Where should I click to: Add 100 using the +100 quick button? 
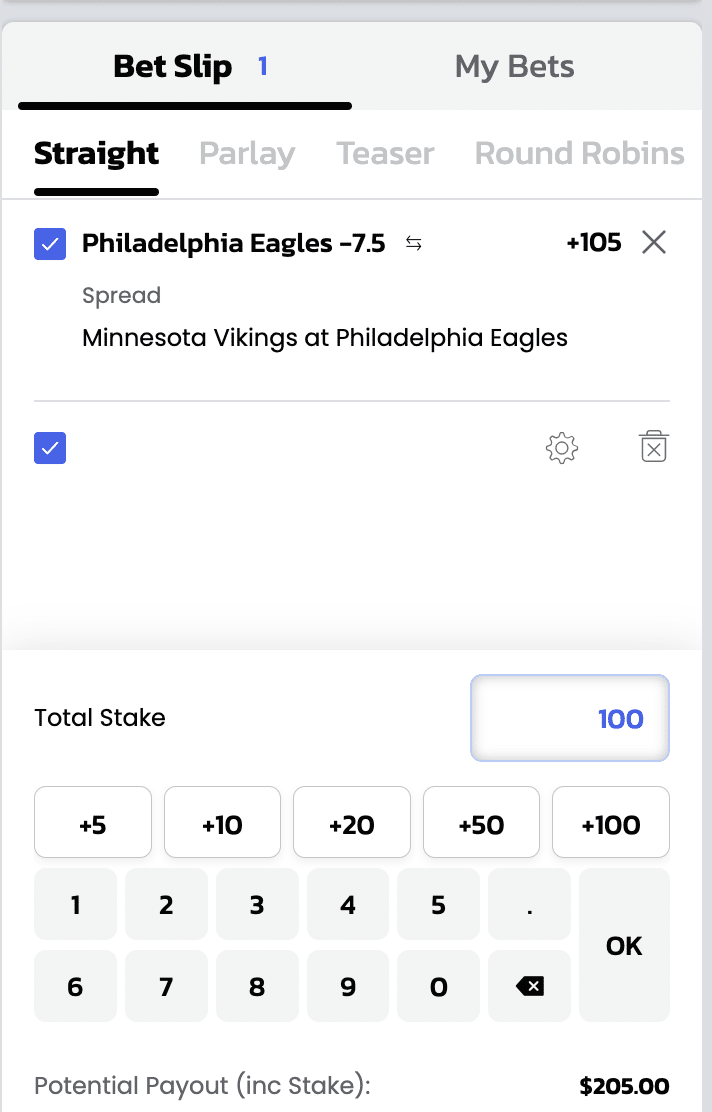tap(611, 822)
